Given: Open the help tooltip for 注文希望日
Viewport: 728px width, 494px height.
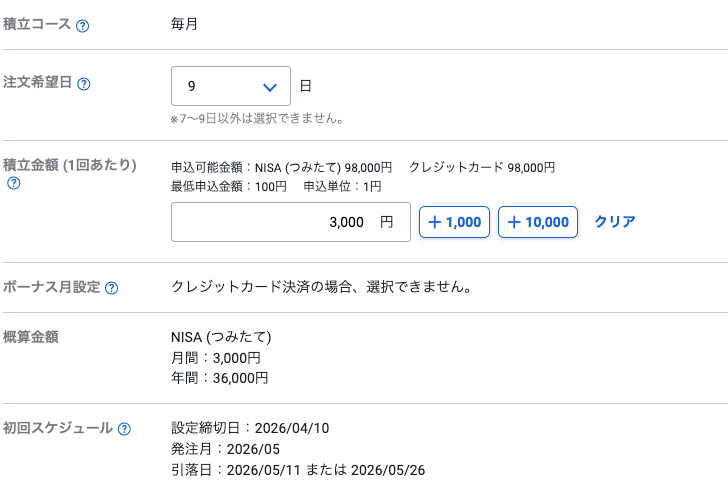Looking at the screenshot, I should click(84, 84).
